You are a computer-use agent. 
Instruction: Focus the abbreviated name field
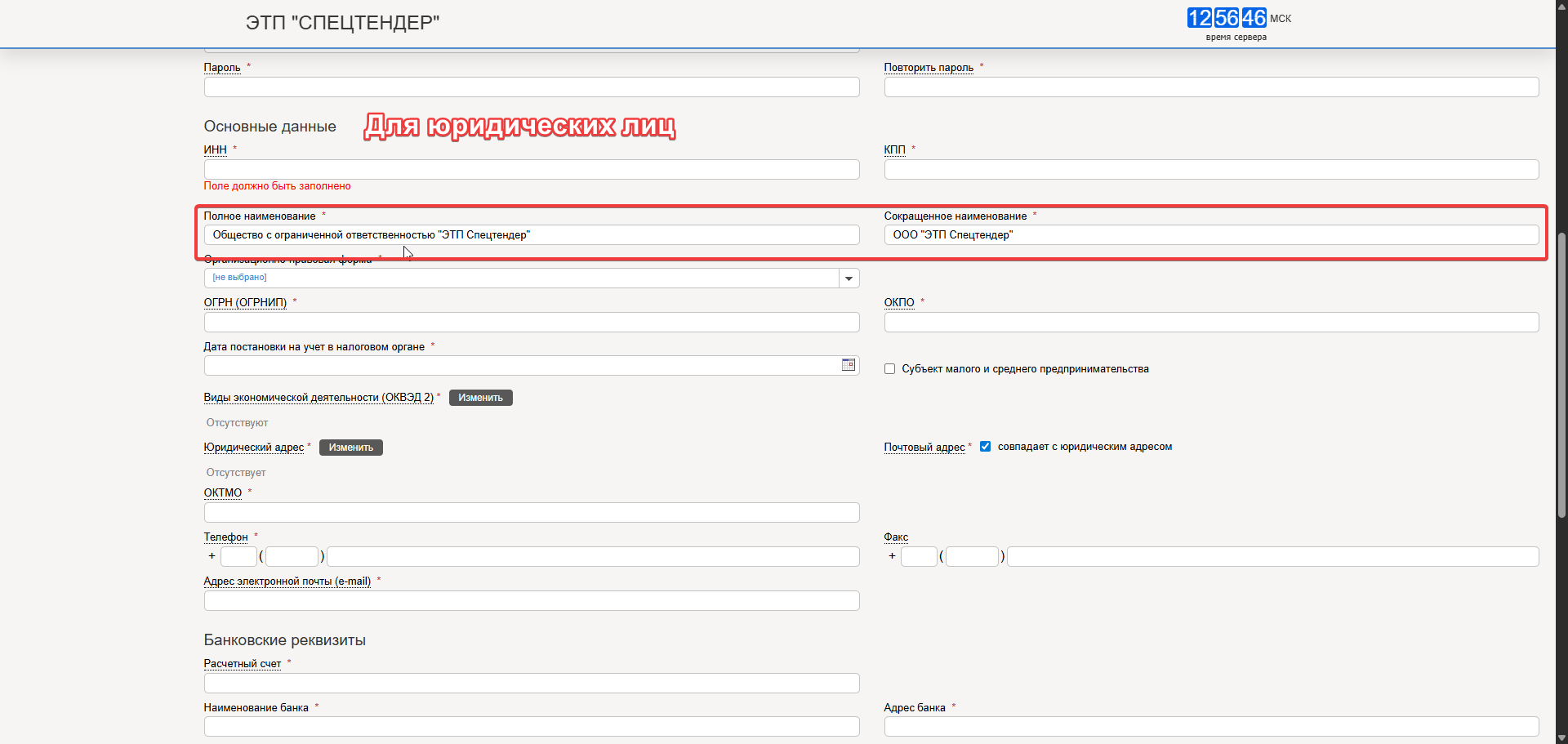(1210, 235)
